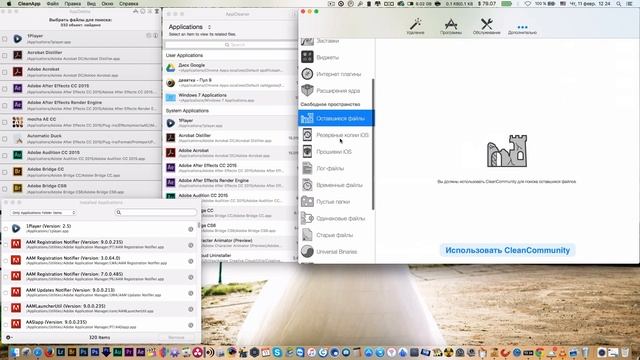This screenshot has height=360, width=640.
Task: Open the Вид menu
Action: (x=91, y=4)
